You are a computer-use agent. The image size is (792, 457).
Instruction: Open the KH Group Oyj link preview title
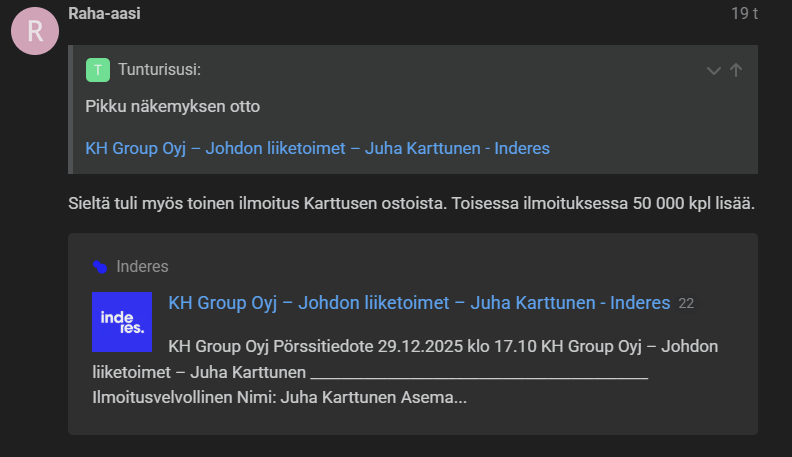click(419, 303)
